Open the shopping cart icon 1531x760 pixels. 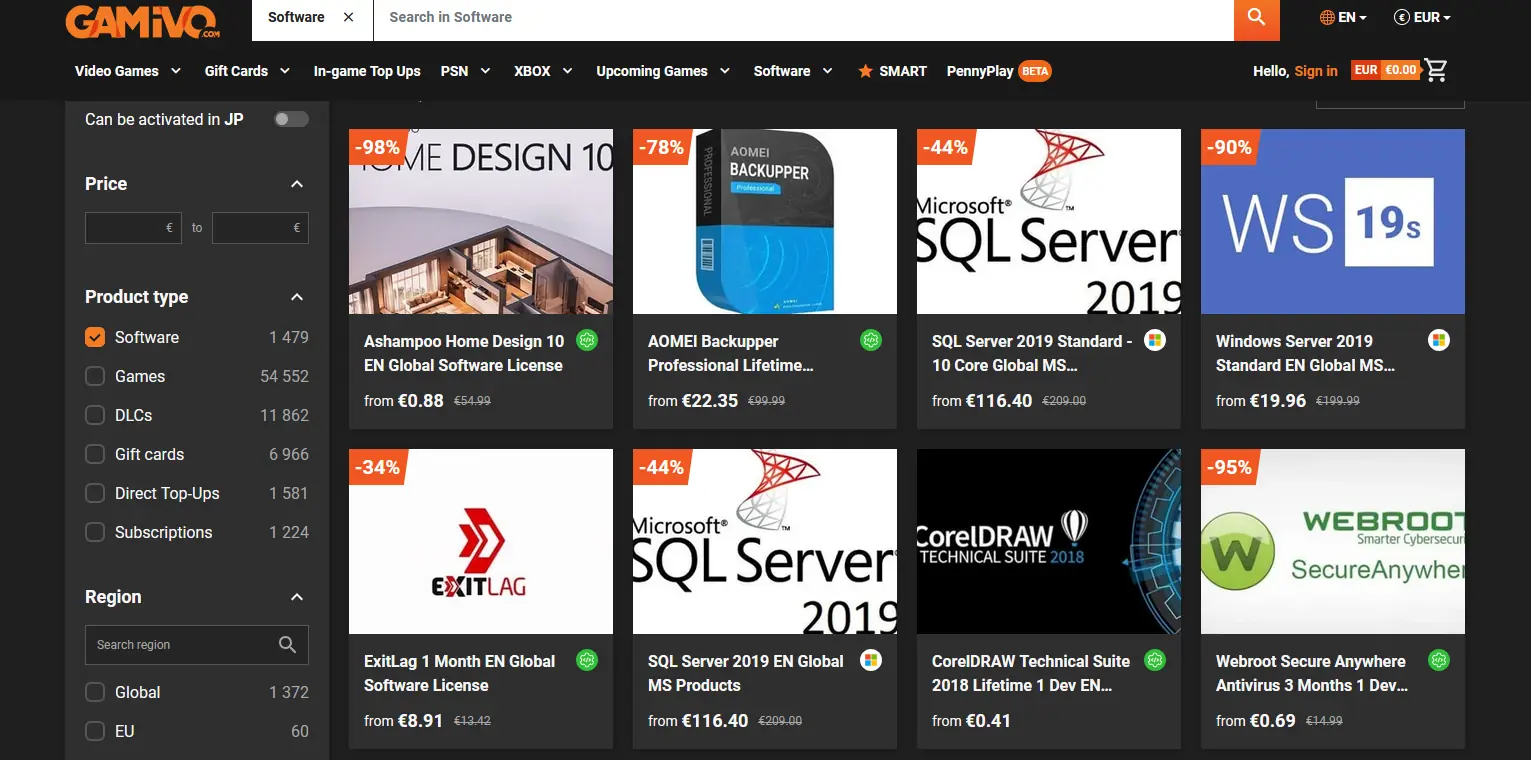1437,70
